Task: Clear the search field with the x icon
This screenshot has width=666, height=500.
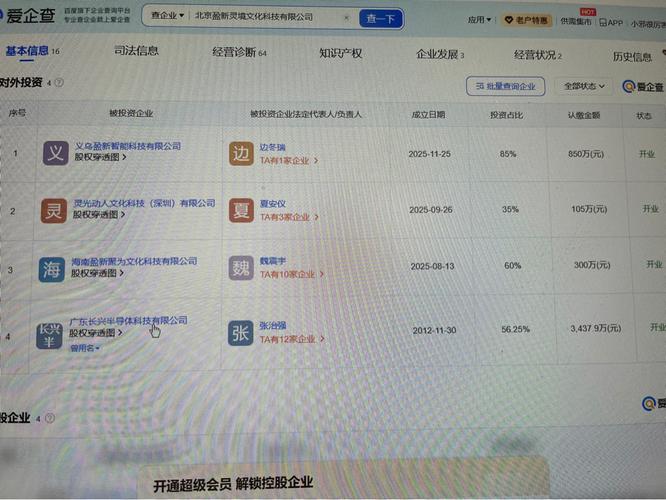Action: pos(347,18)
